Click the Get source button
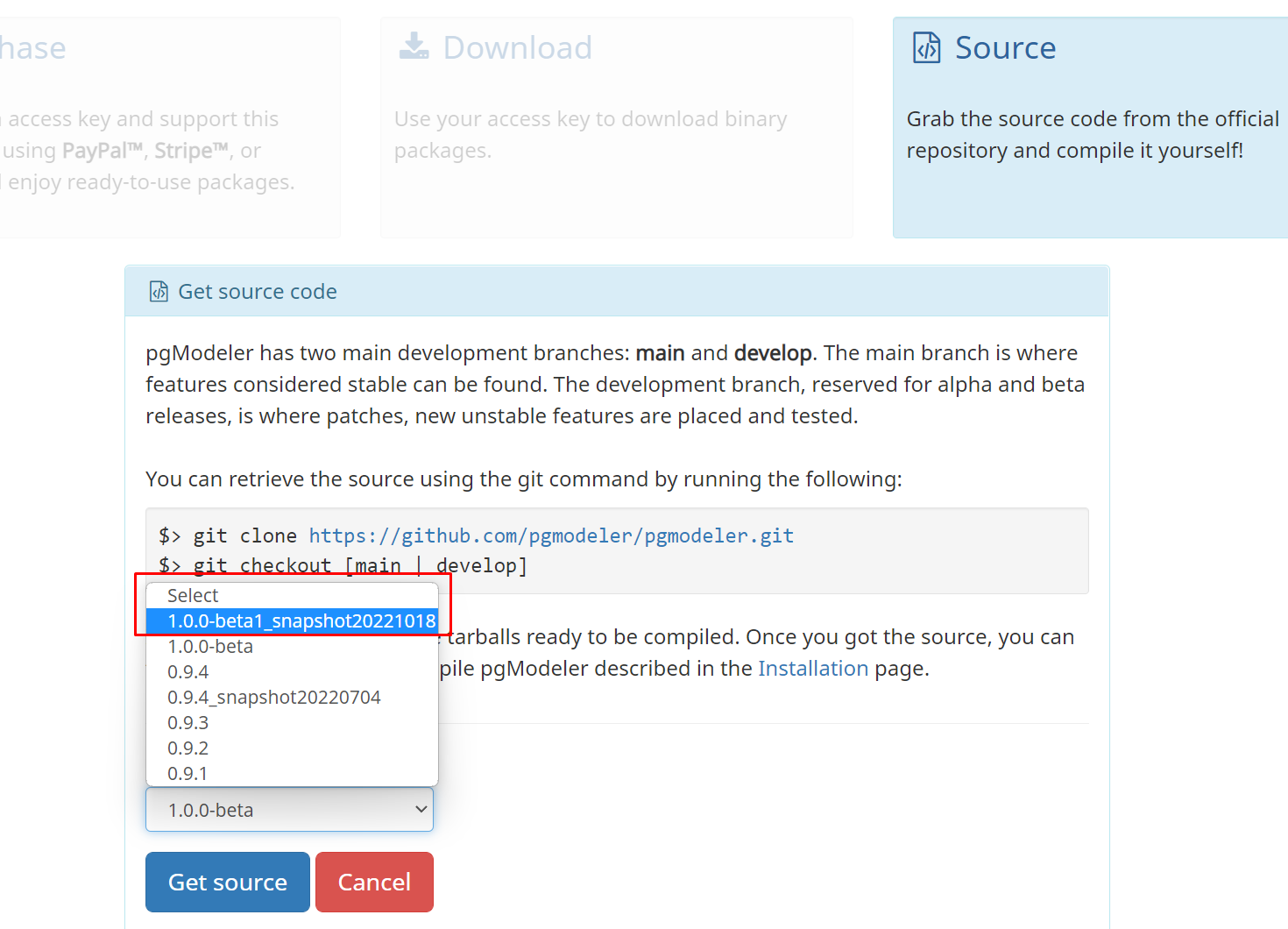Image resolution: width=1288 pixels, height=929 pixels. click(x=228, y=882)
